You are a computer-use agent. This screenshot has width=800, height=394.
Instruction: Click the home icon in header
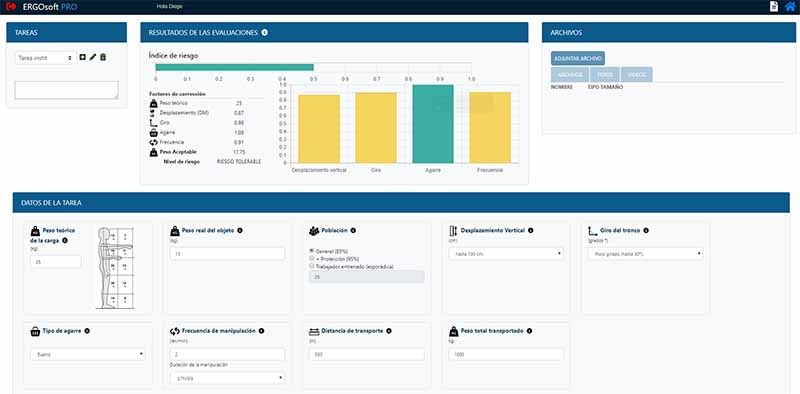click(790, 7)
